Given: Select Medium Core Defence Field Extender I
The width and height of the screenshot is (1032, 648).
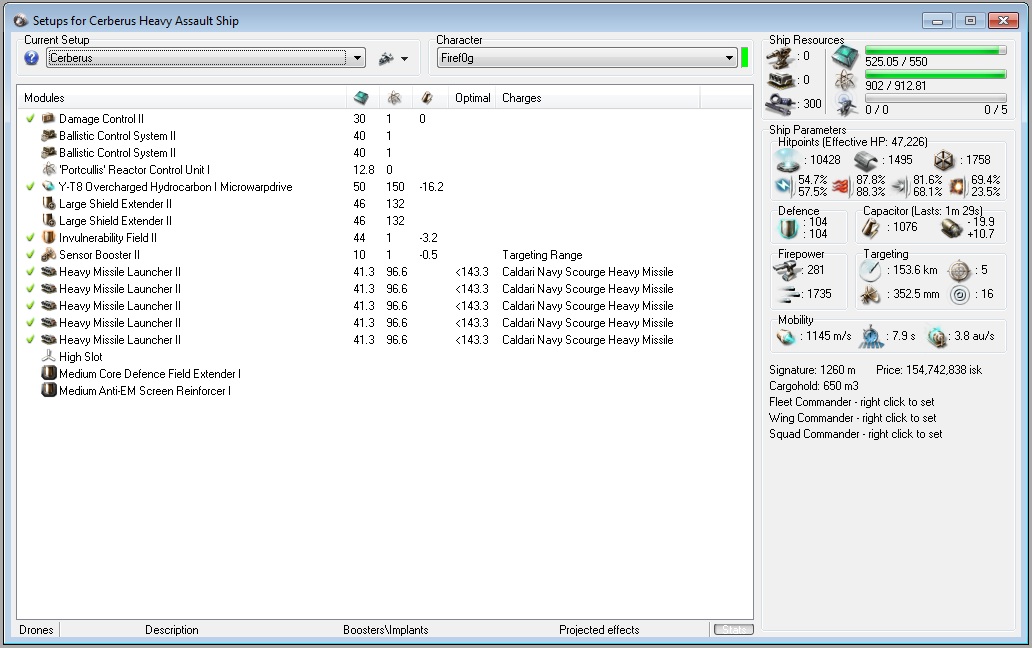Looking at the screenshot, I should [x=384, y=374].
